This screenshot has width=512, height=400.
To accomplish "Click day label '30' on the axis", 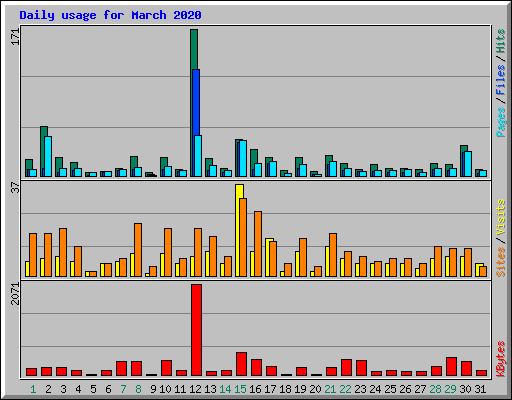I will [465, 389].
